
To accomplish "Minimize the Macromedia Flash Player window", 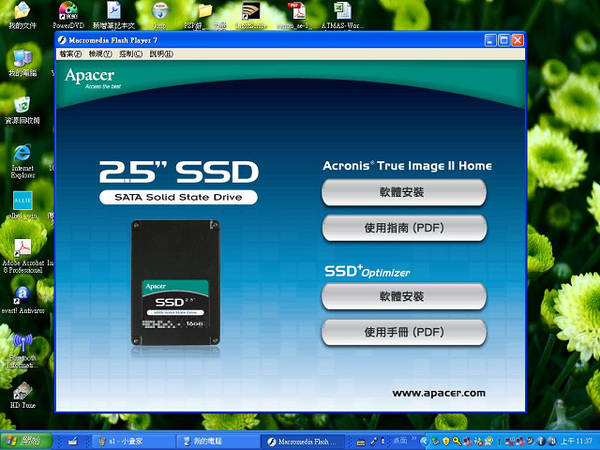I will (x=491, y=40).
